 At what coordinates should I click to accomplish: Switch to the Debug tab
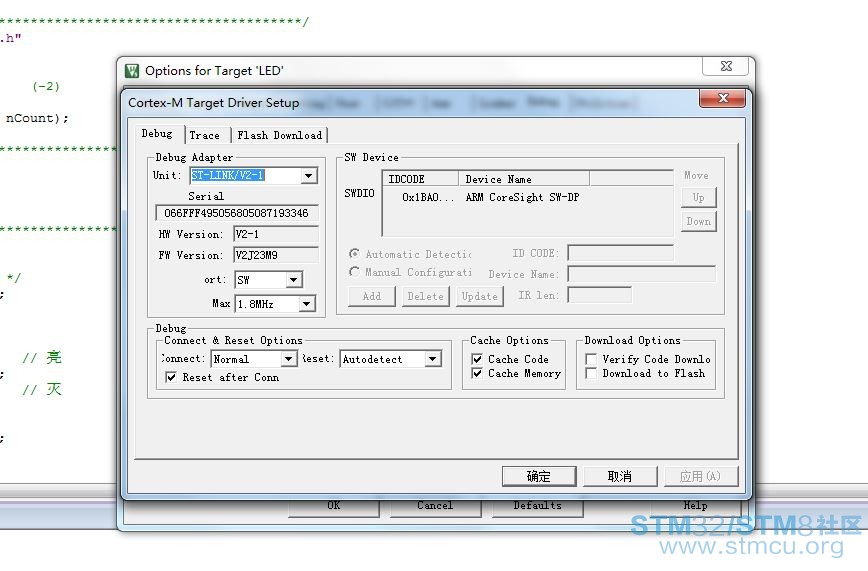(157, 133)
